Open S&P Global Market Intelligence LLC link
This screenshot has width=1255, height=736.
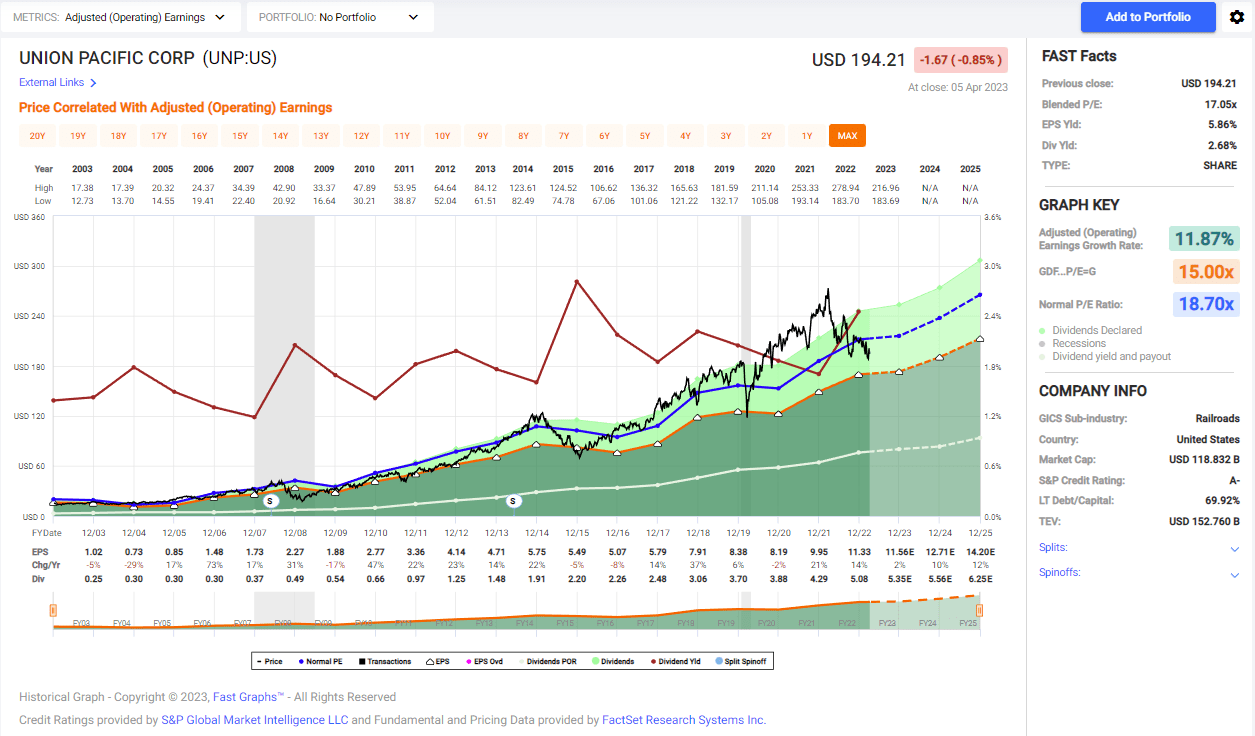[x=254, y=720]
